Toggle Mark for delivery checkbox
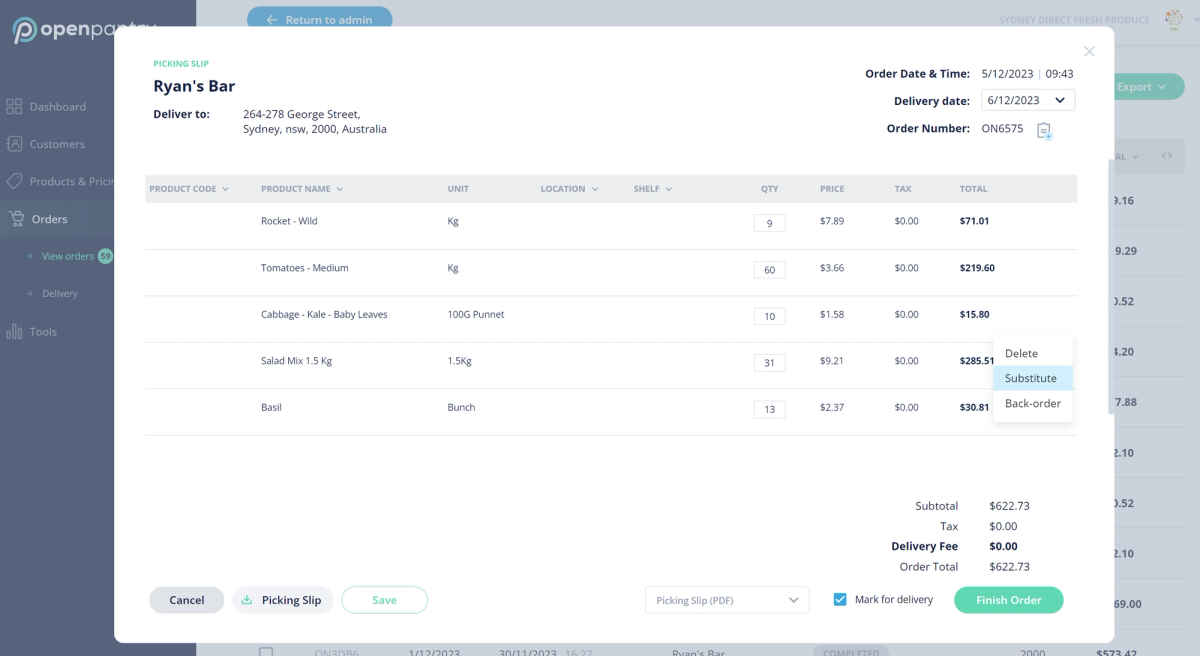Image resolution: width=1200 pixels, height=656 pixels. [840, 600]
